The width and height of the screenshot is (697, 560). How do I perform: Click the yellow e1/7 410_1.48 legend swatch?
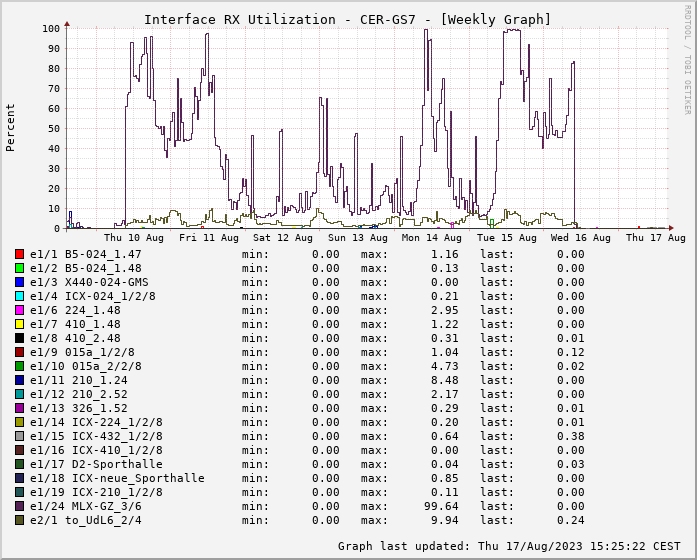(x=19, y=325)
